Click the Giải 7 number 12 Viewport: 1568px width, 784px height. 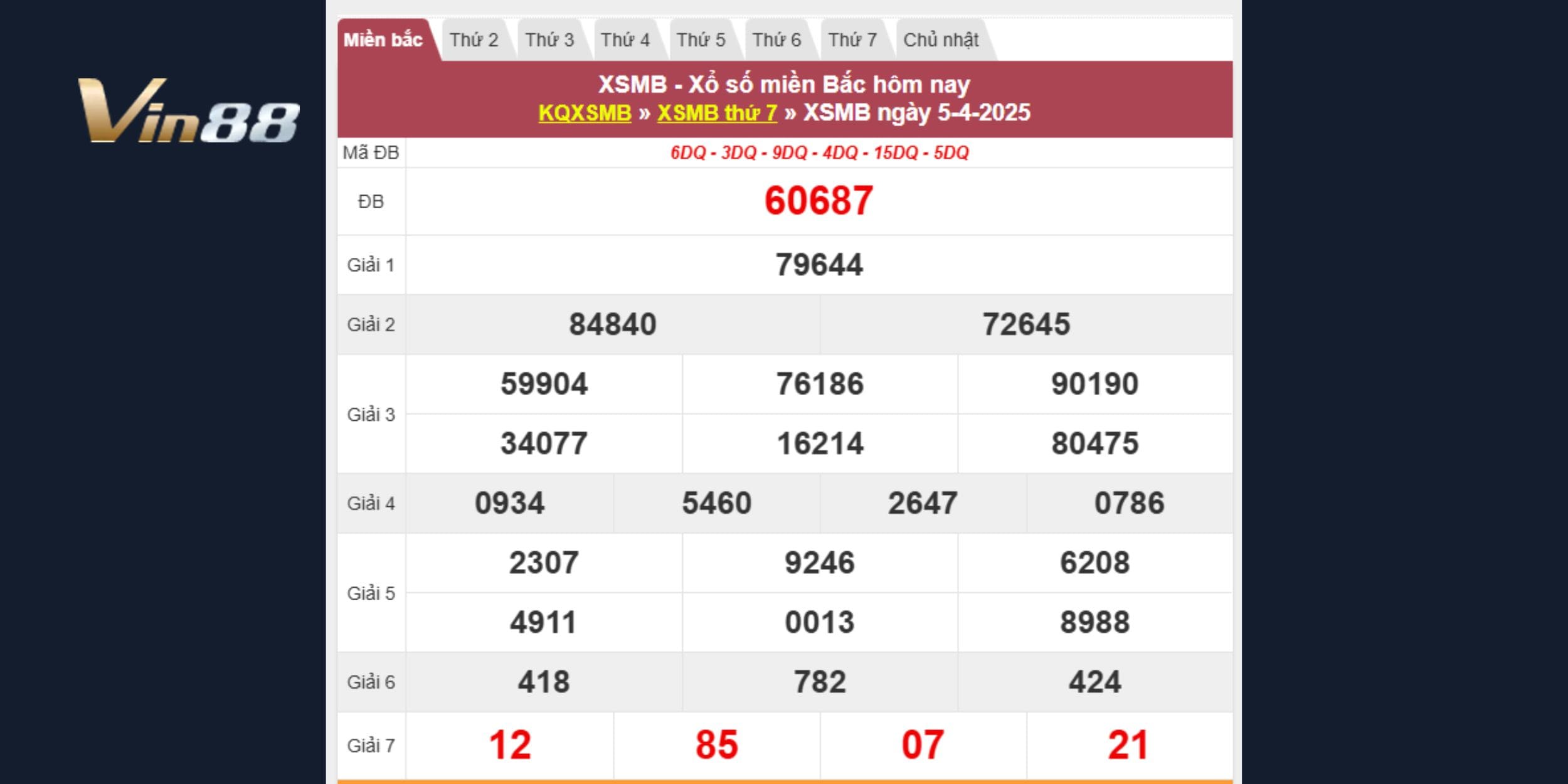(510, 745)
